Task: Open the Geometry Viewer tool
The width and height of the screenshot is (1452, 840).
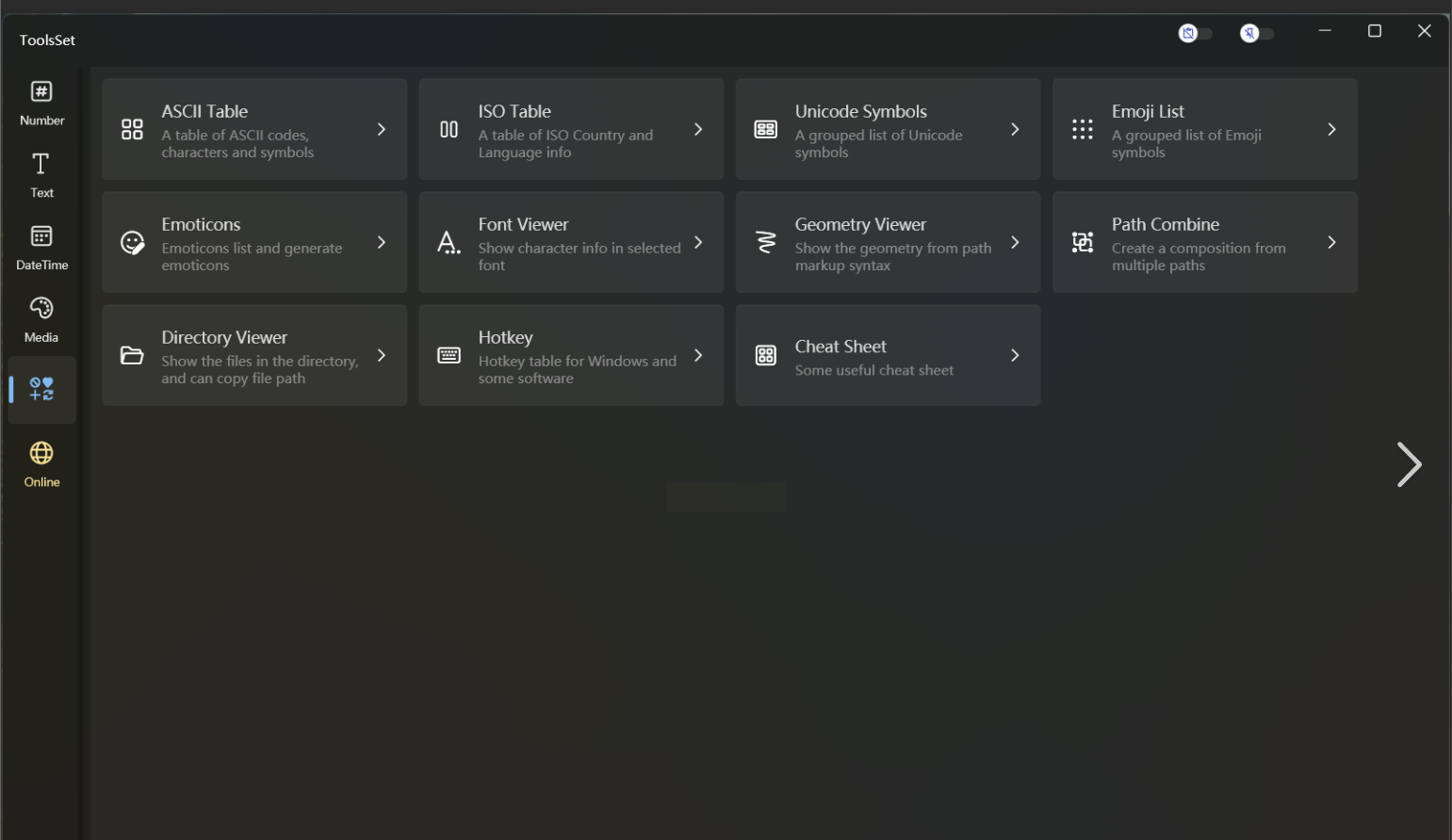Action: (x=887, y=243)
